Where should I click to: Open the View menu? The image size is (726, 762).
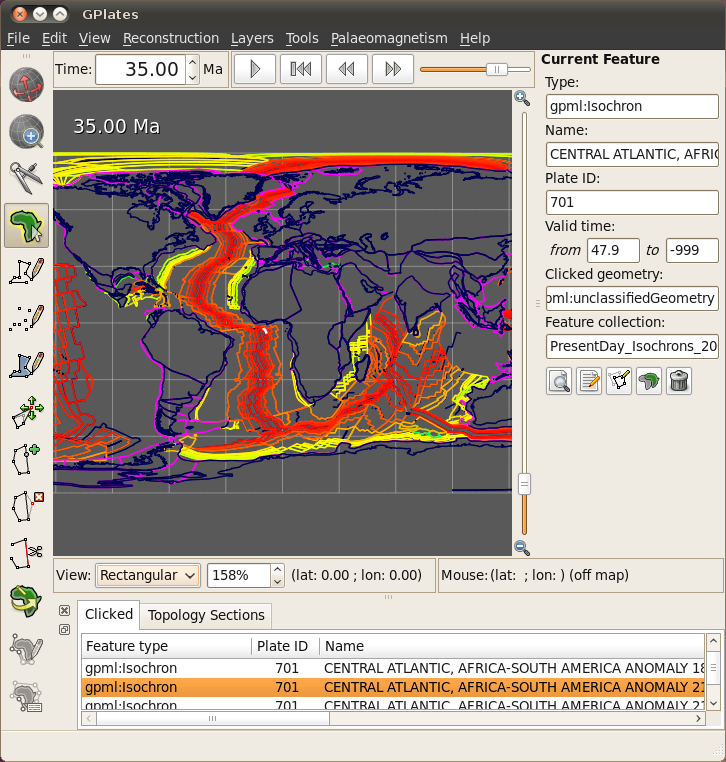[95, 38]
